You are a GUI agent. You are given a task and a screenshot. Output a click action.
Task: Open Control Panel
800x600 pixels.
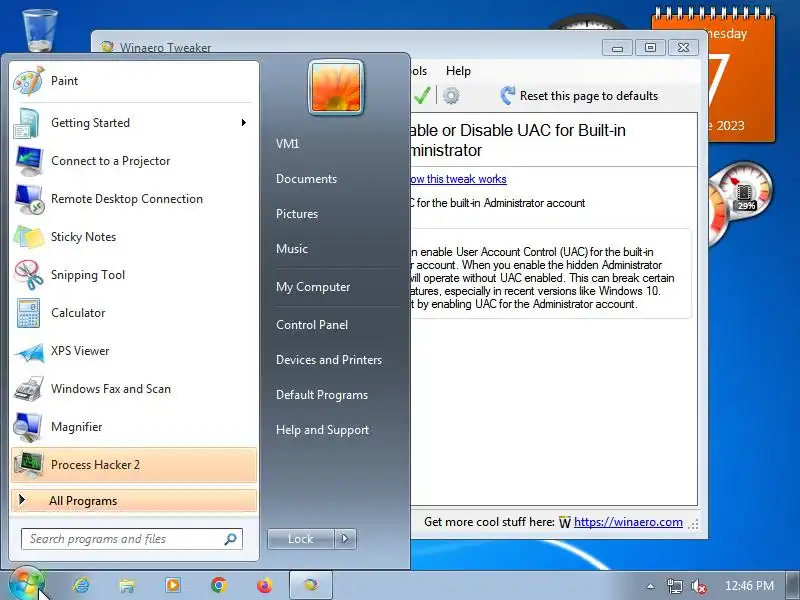[312, 325]
